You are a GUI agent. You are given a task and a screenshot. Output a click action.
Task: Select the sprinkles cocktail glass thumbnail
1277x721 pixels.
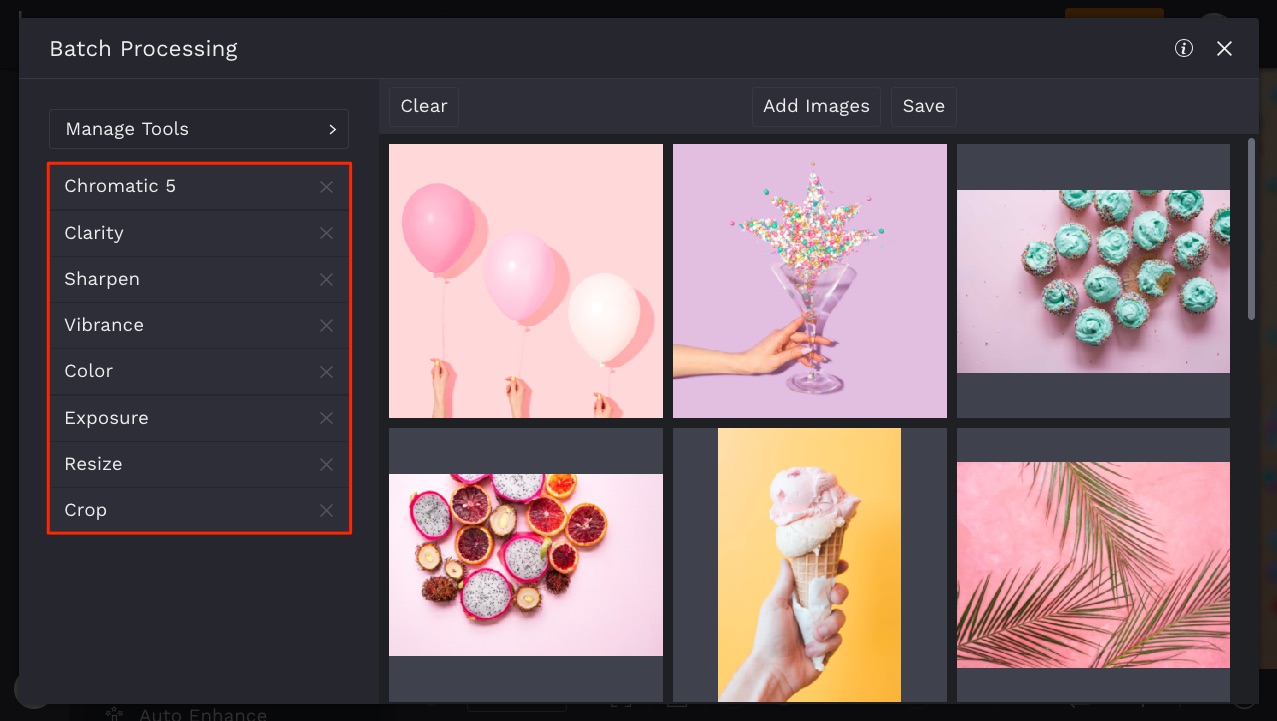tap(810, 281)
